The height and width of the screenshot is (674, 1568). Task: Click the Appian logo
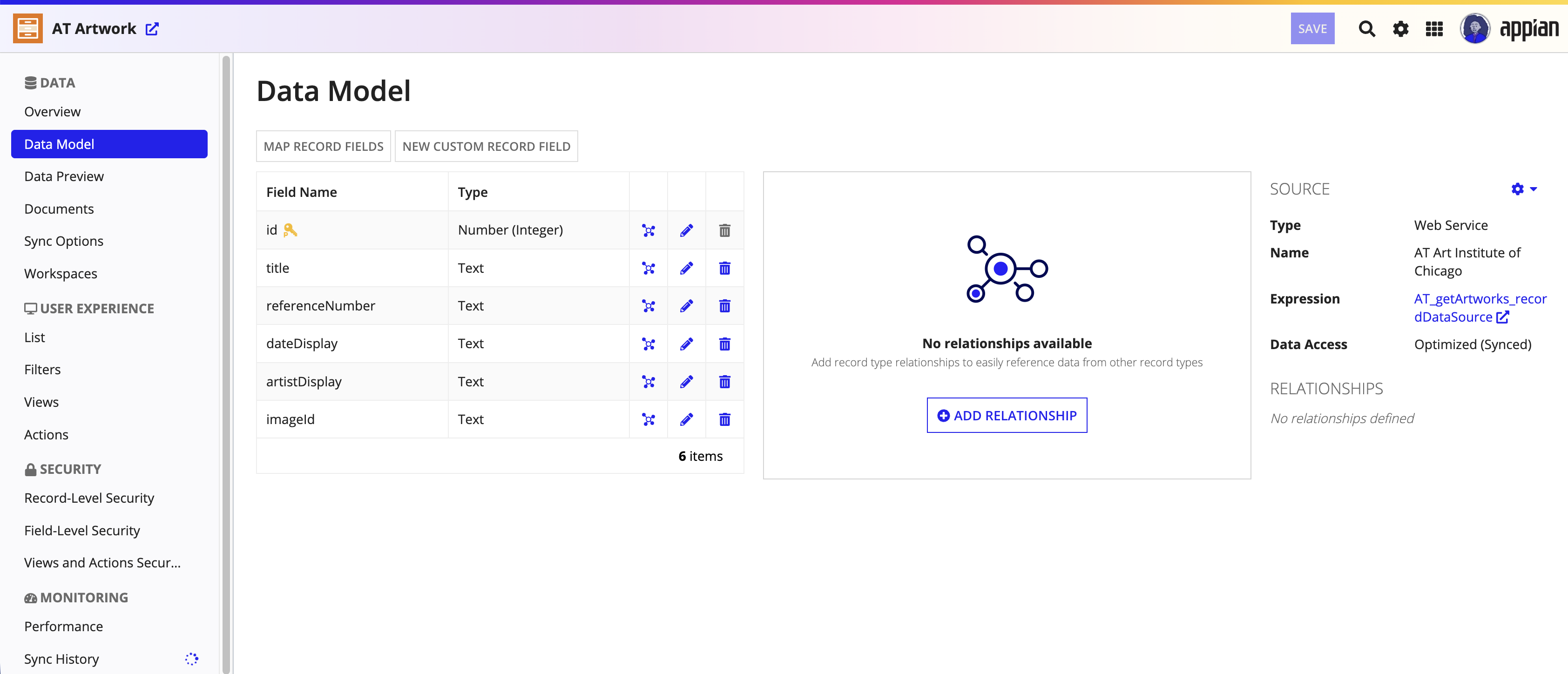(1529, 28)
